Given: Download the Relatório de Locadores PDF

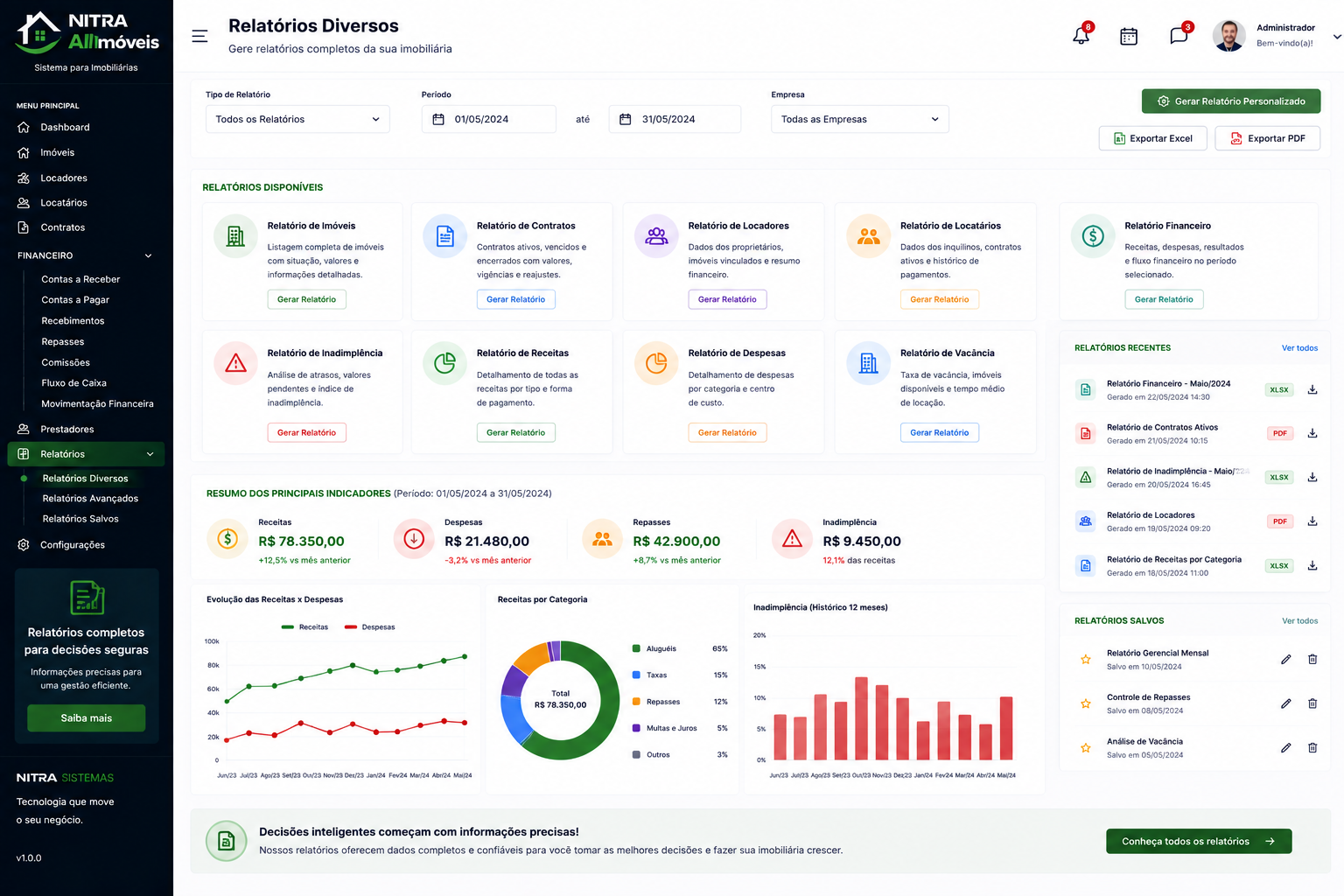Looking at the screenshot, I should pyautogui.click(x=1312, y=521).
